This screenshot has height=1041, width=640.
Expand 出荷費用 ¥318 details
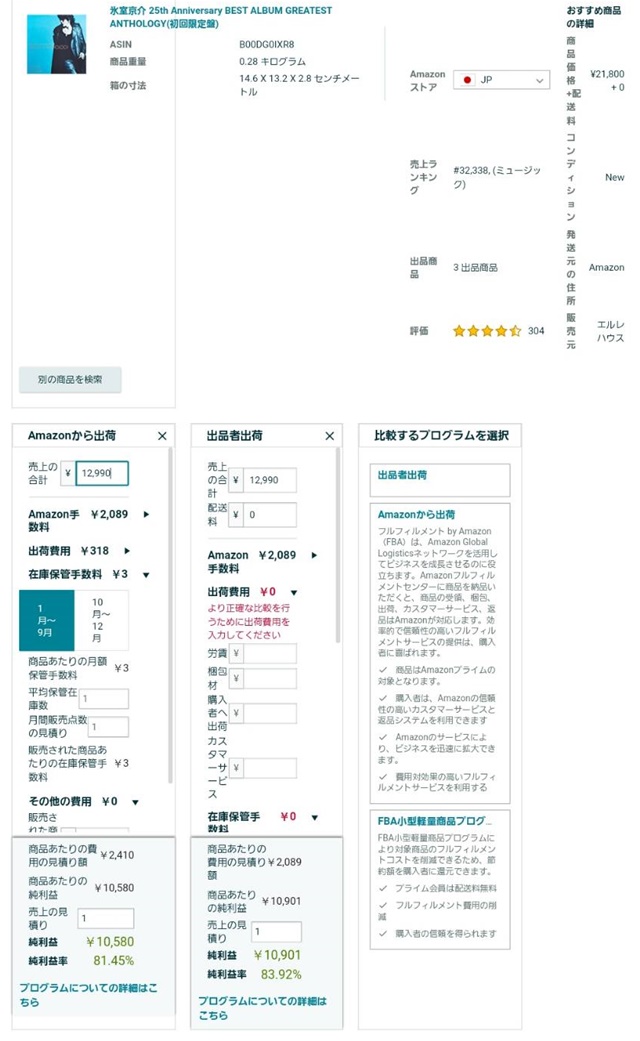click(134, 550)
